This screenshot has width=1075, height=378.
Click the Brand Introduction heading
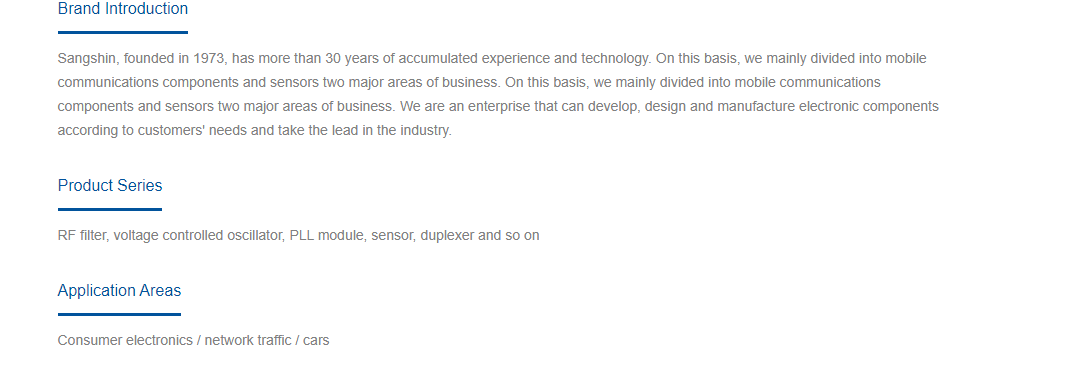(x=123, y=9)
